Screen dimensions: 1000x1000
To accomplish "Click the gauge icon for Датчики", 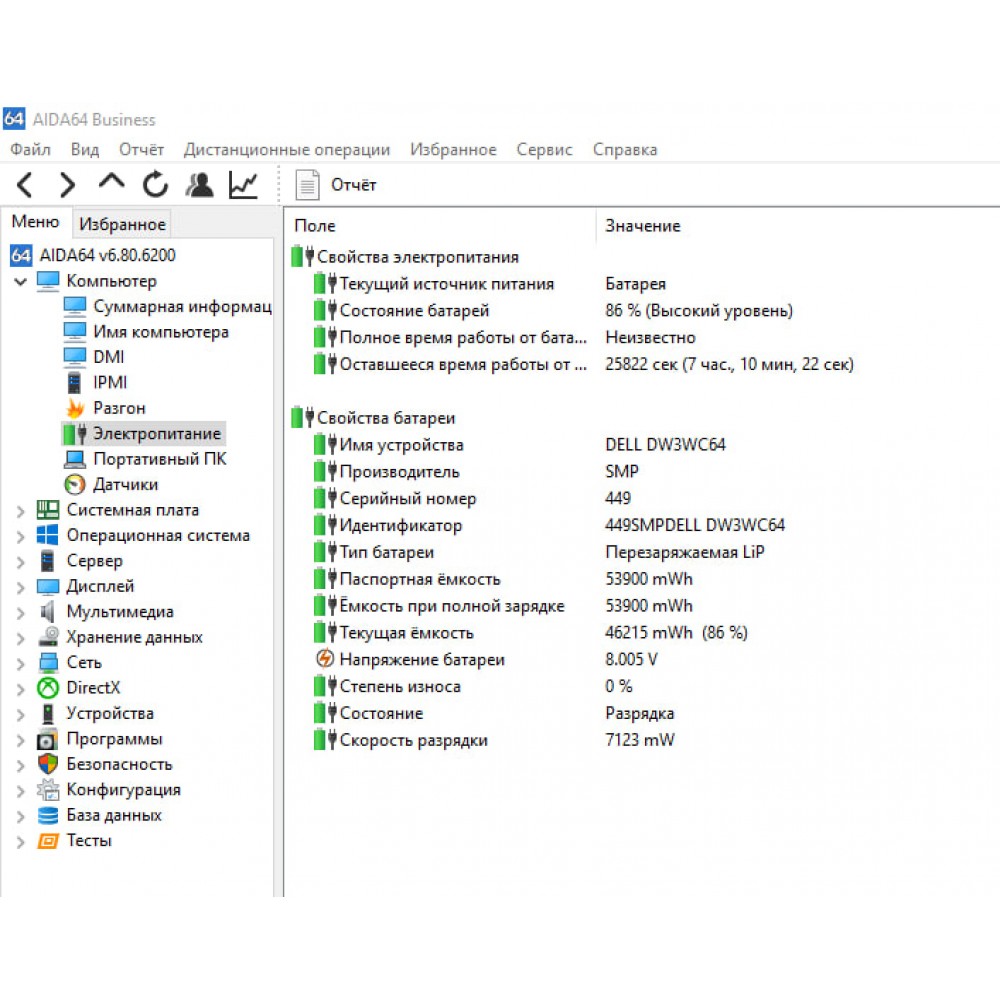I will [75, 485].
